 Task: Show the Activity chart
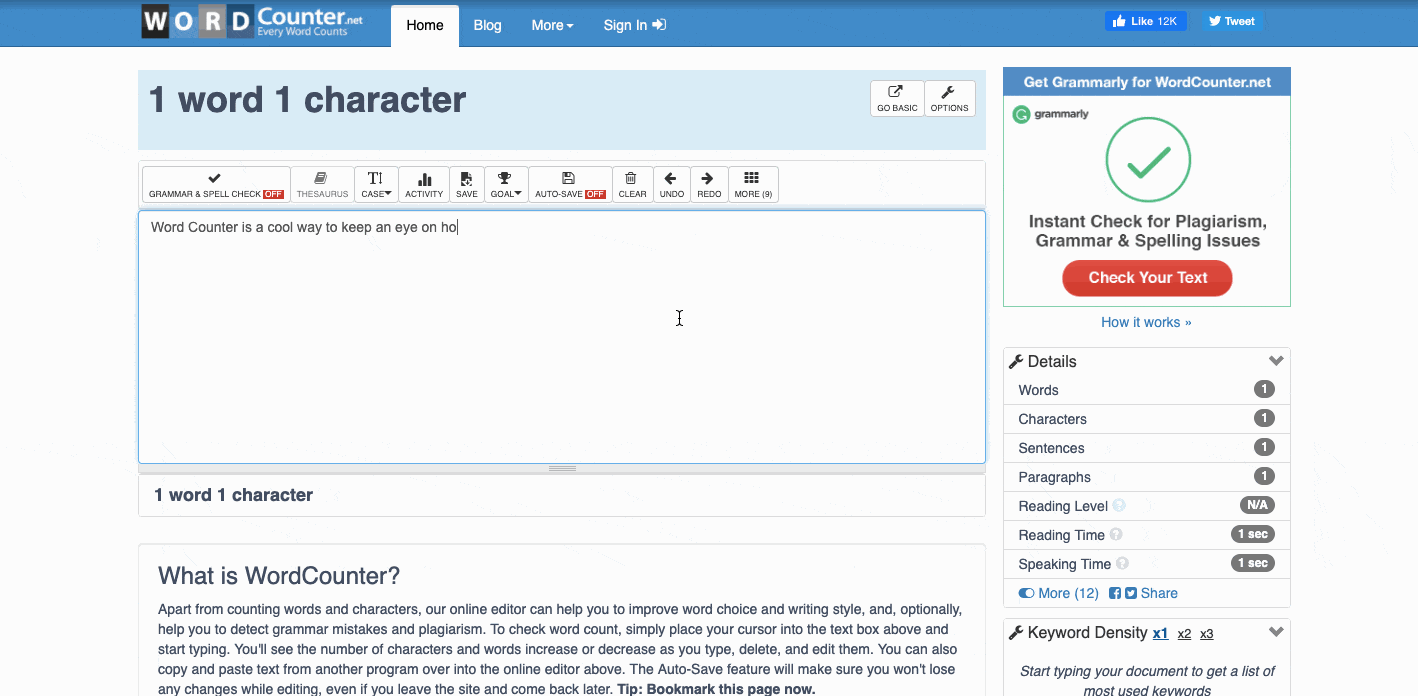424,185
